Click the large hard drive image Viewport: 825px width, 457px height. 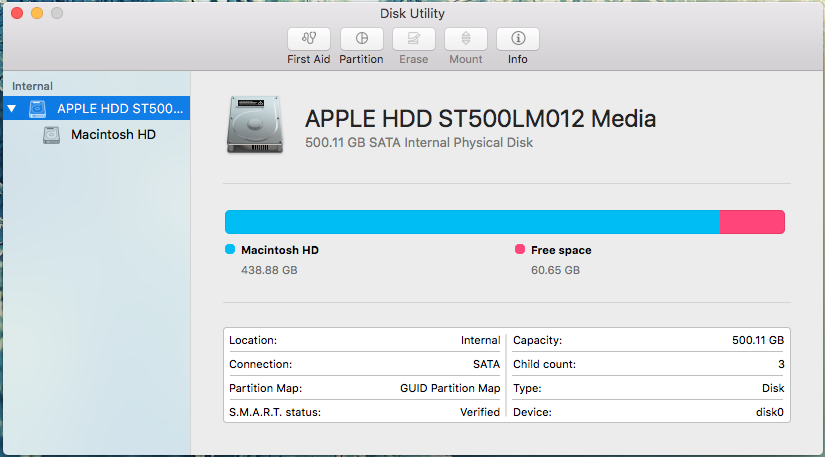(255, 125)
